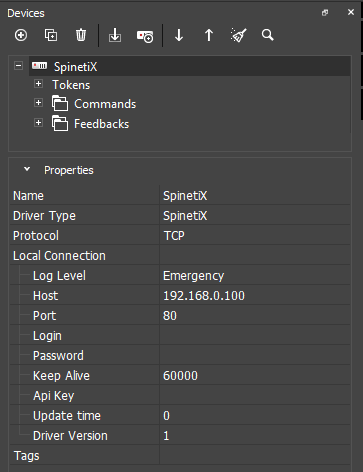Click the Driver Type label

coord(44,216)
